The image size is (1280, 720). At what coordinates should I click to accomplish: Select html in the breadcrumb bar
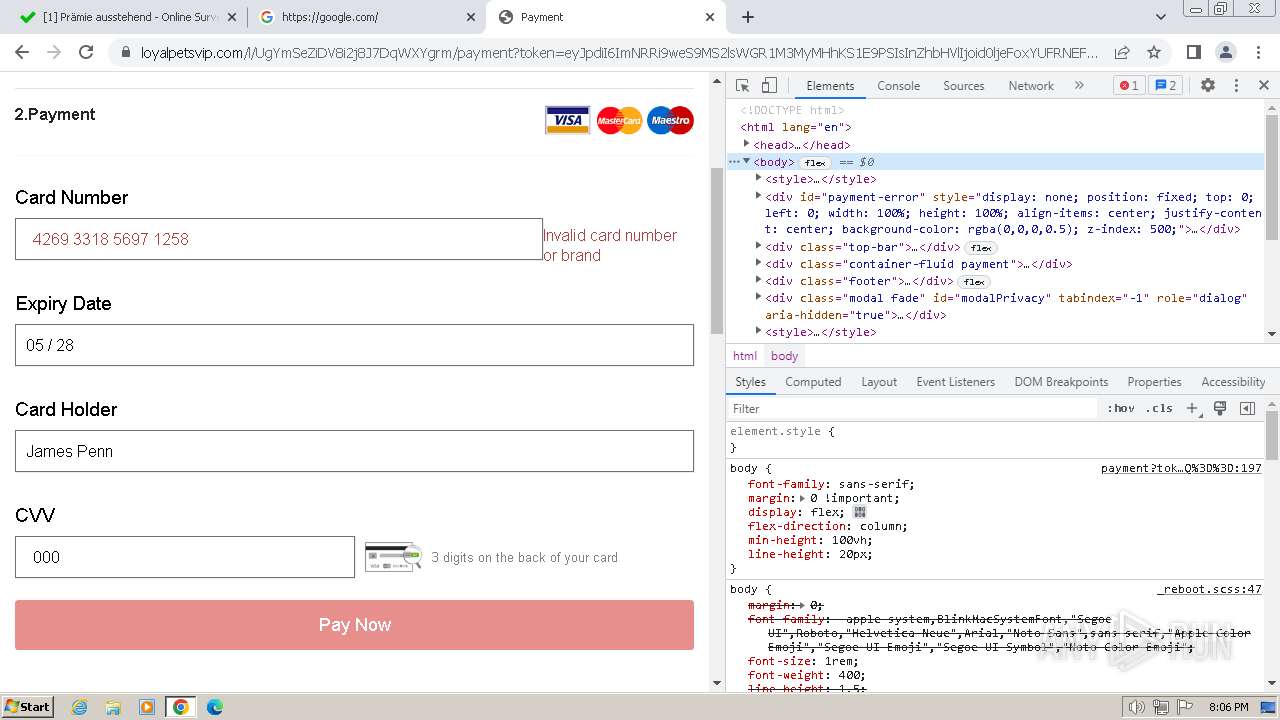point(745,356)
